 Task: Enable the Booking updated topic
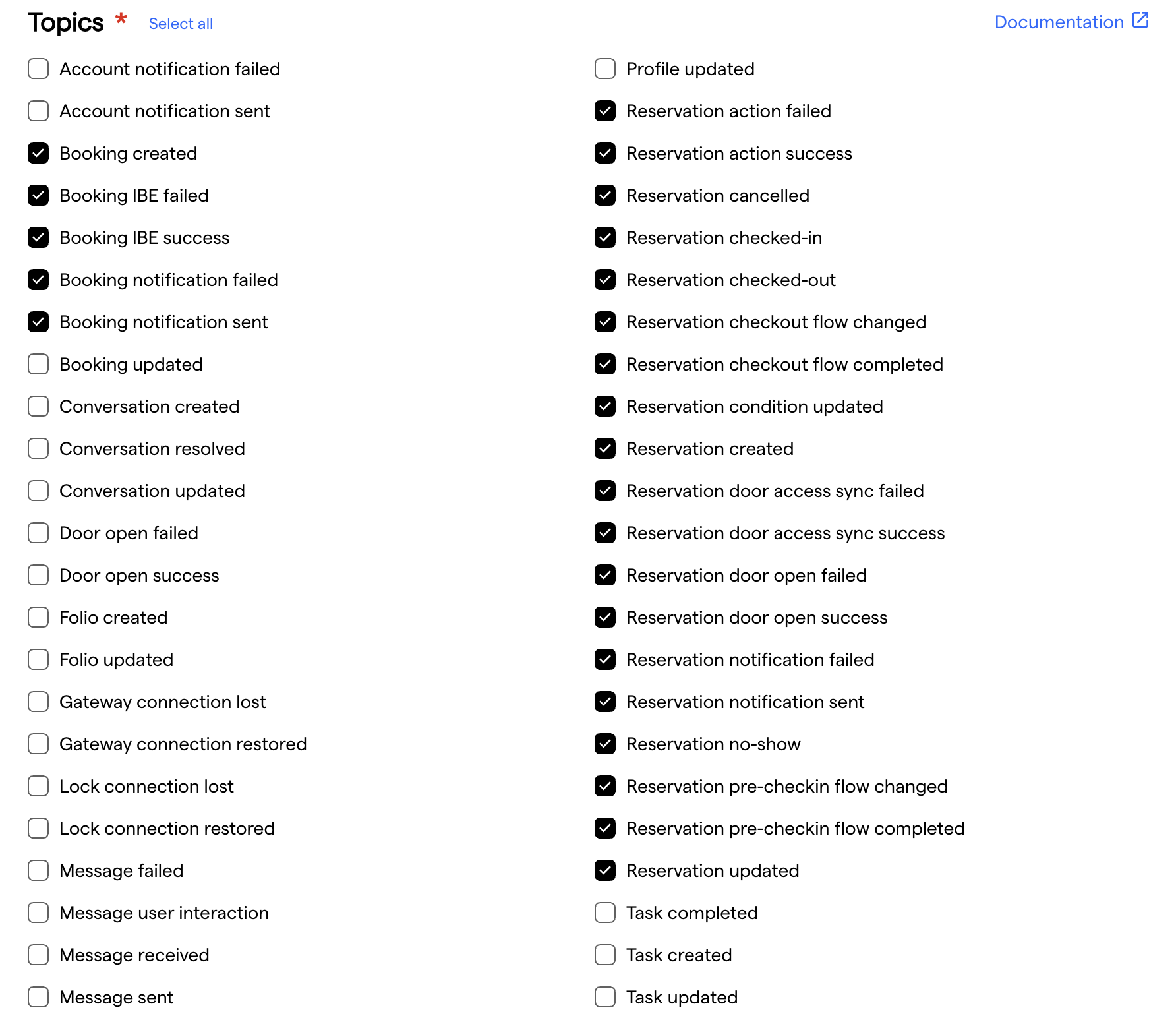click(38, 364)
